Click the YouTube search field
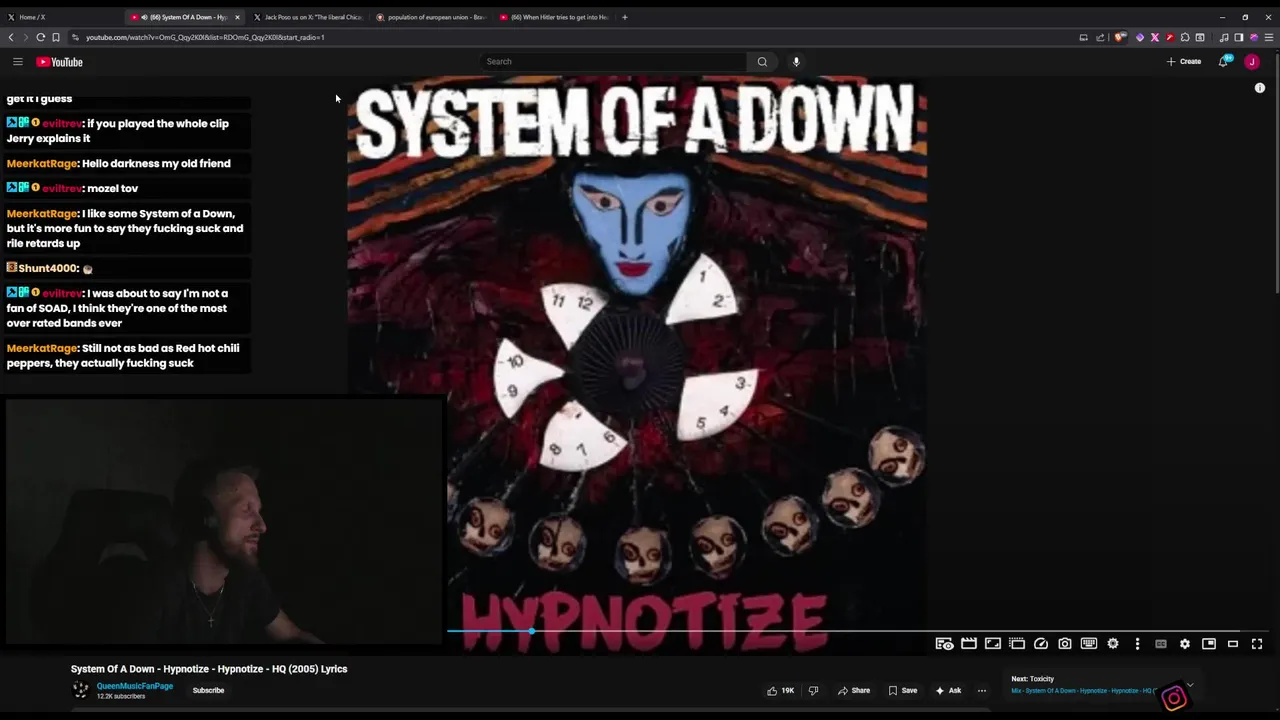Screen dimensions: 1280x720 [613, 62]
